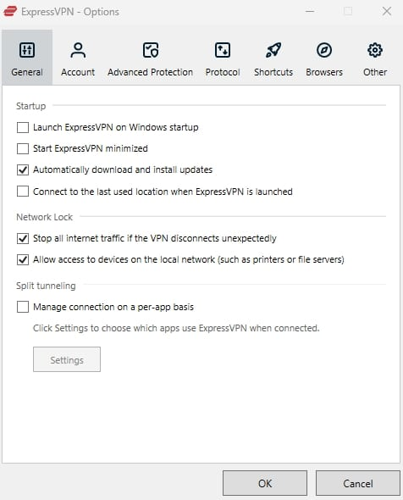403x500 pixels.
Task: Select the Other gear icon
Action: coord(375,50)
